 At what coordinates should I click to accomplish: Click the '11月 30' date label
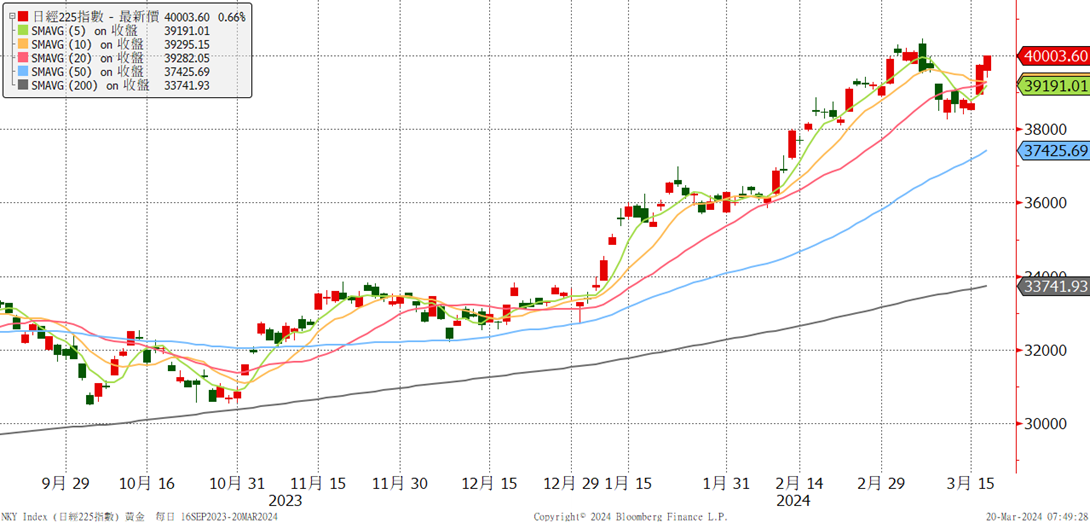click(400, 483)
